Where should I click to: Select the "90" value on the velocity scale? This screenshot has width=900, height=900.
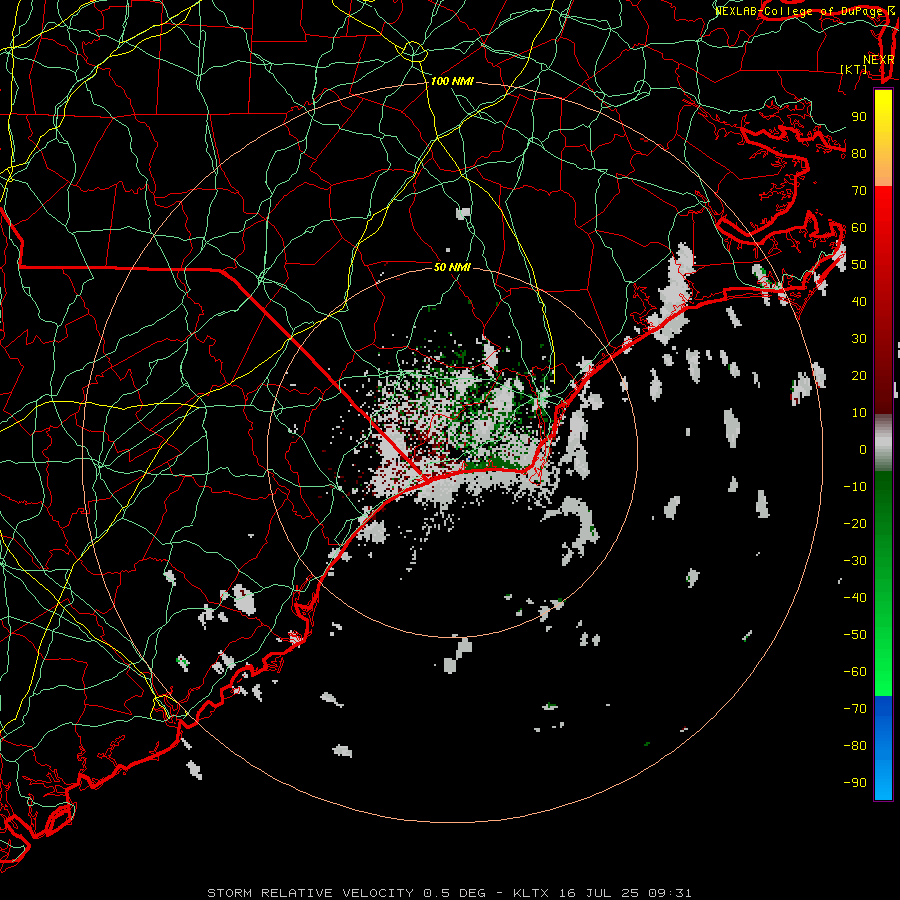coord(859,117)
